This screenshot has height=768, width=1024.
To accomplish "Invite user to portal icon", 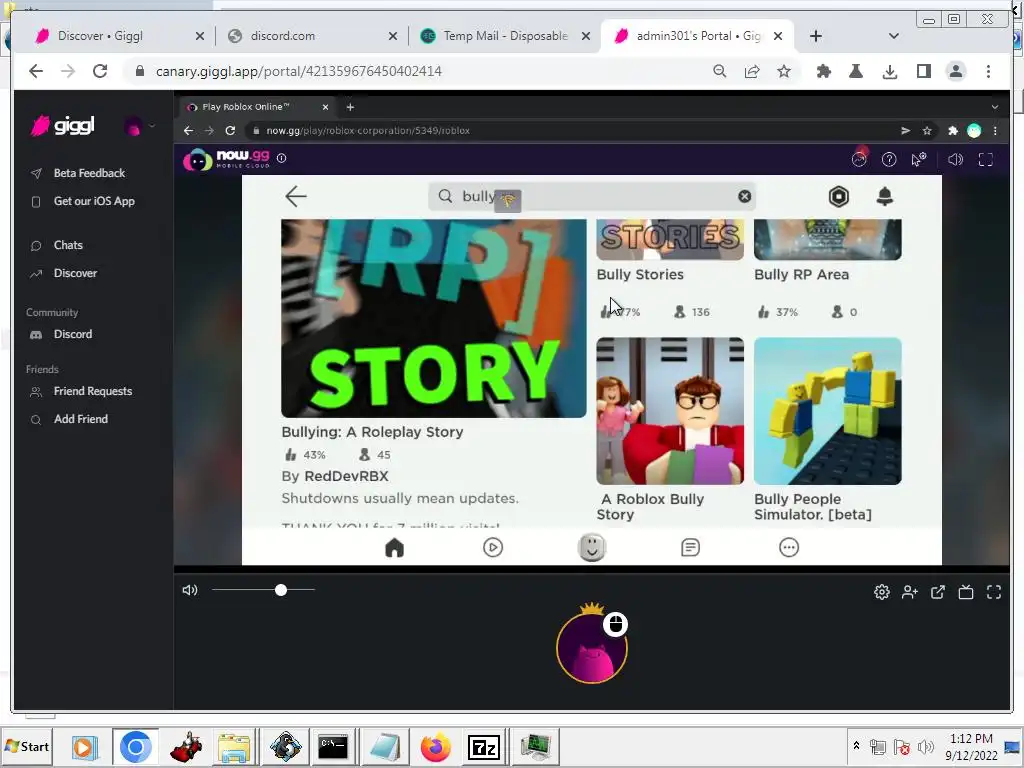I will [910, 592].
